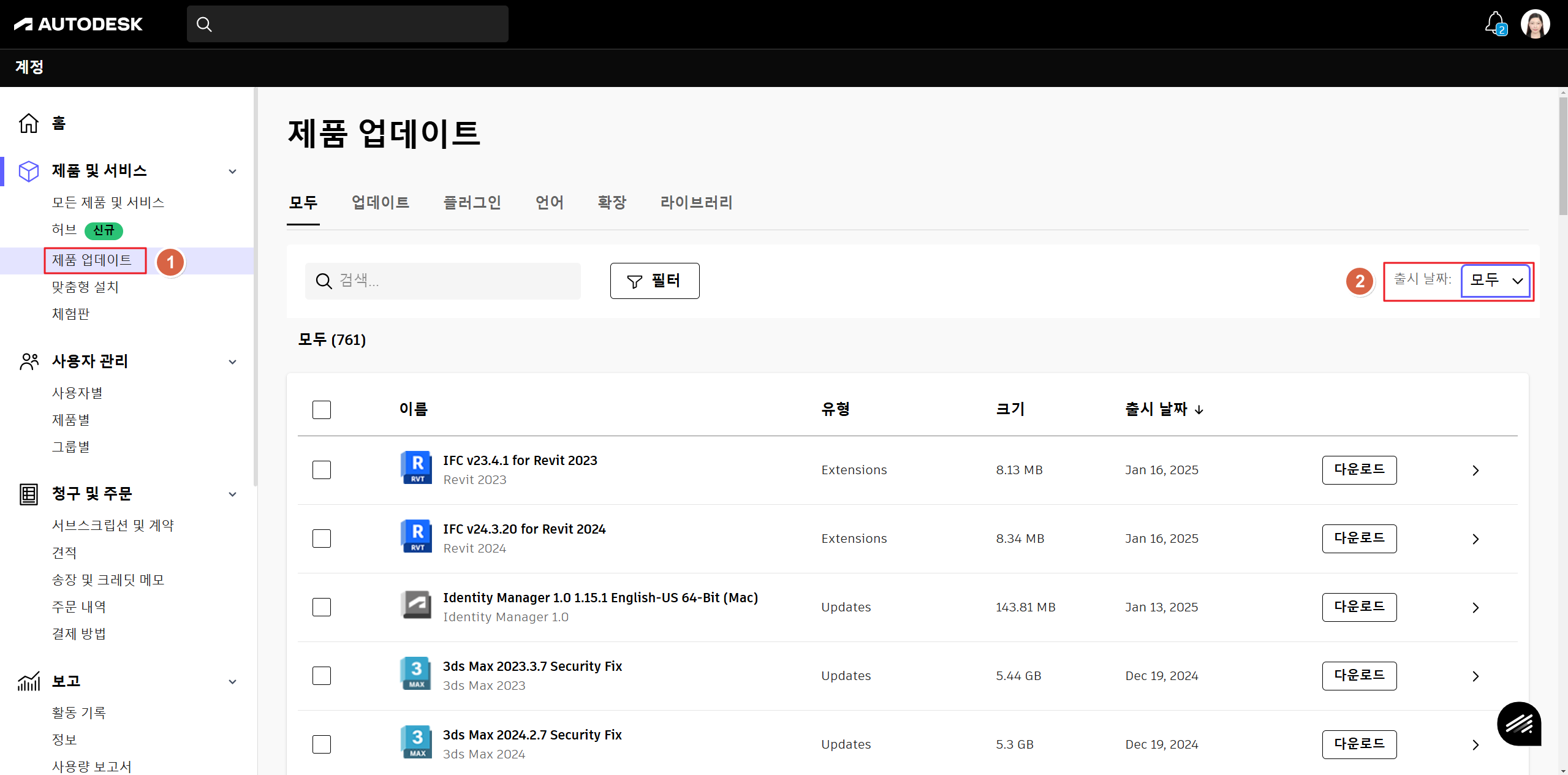
Task: Click the 필터 button
Action: [x=654, y=281]
